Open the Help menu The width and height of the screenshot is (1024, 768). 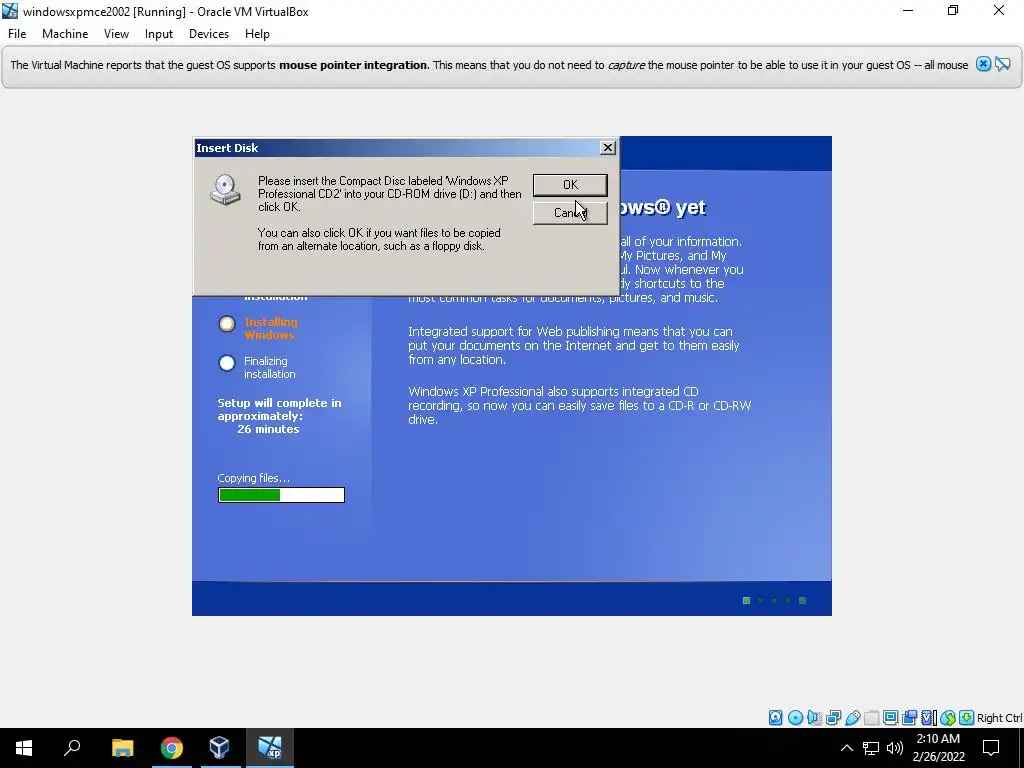tap(257, 34)
